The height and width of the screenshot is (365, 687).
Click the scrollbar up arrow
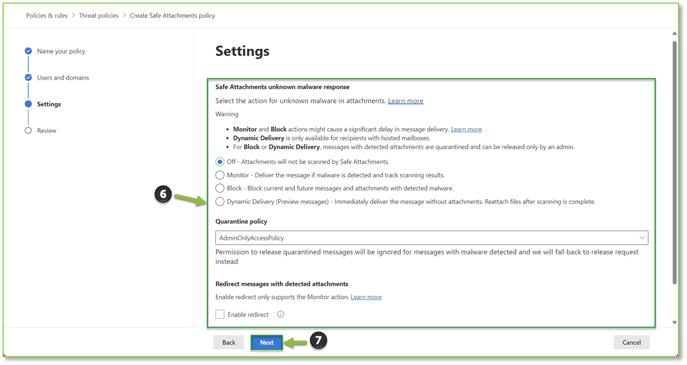tap(675, 33)
